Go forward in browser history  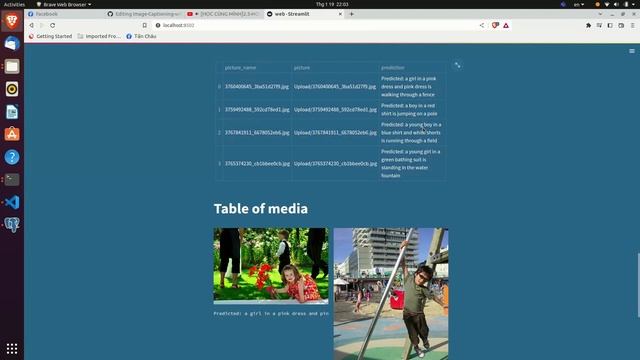tap(42, 25)
